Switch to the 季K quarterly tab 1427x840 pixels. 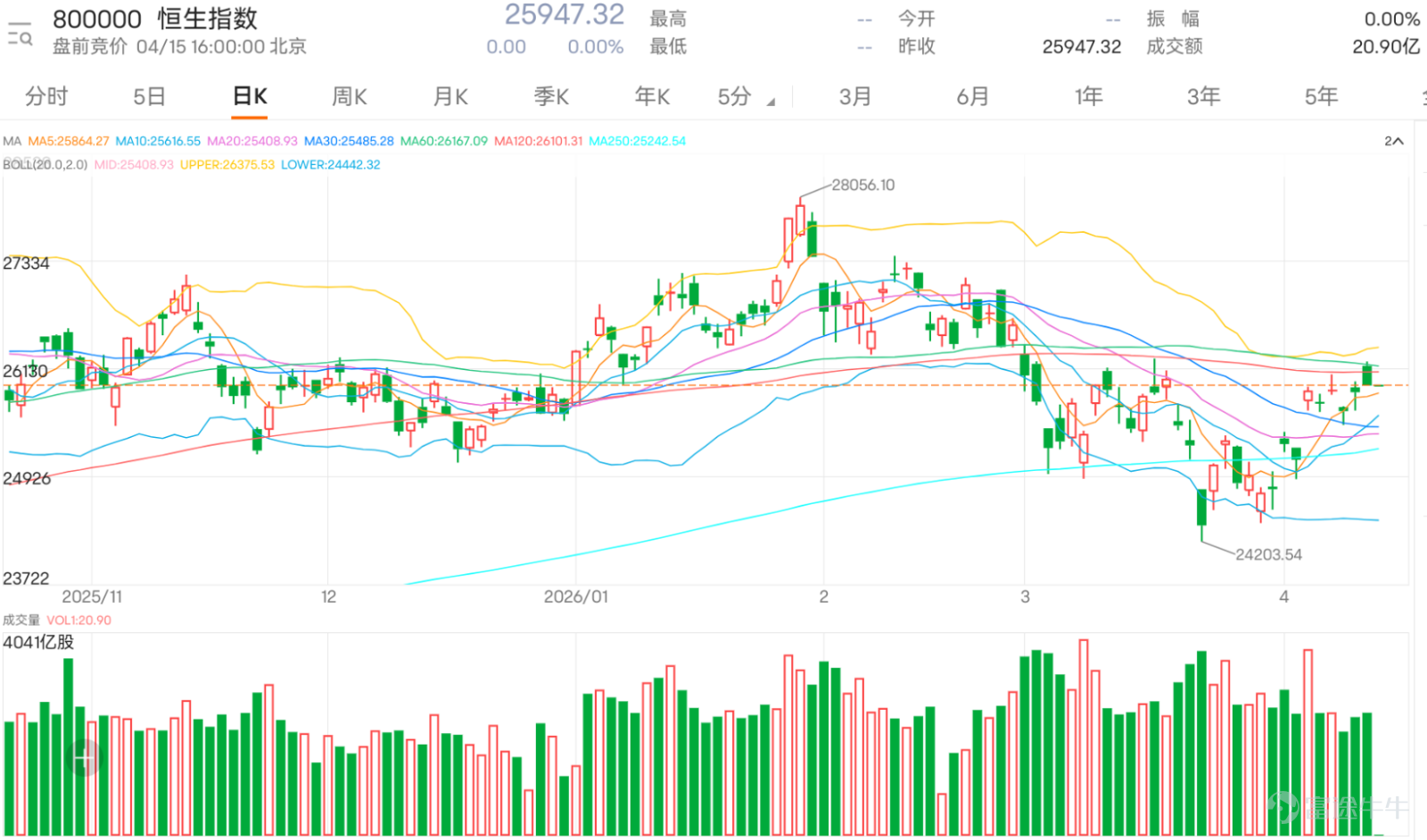[x=551, y=96]
